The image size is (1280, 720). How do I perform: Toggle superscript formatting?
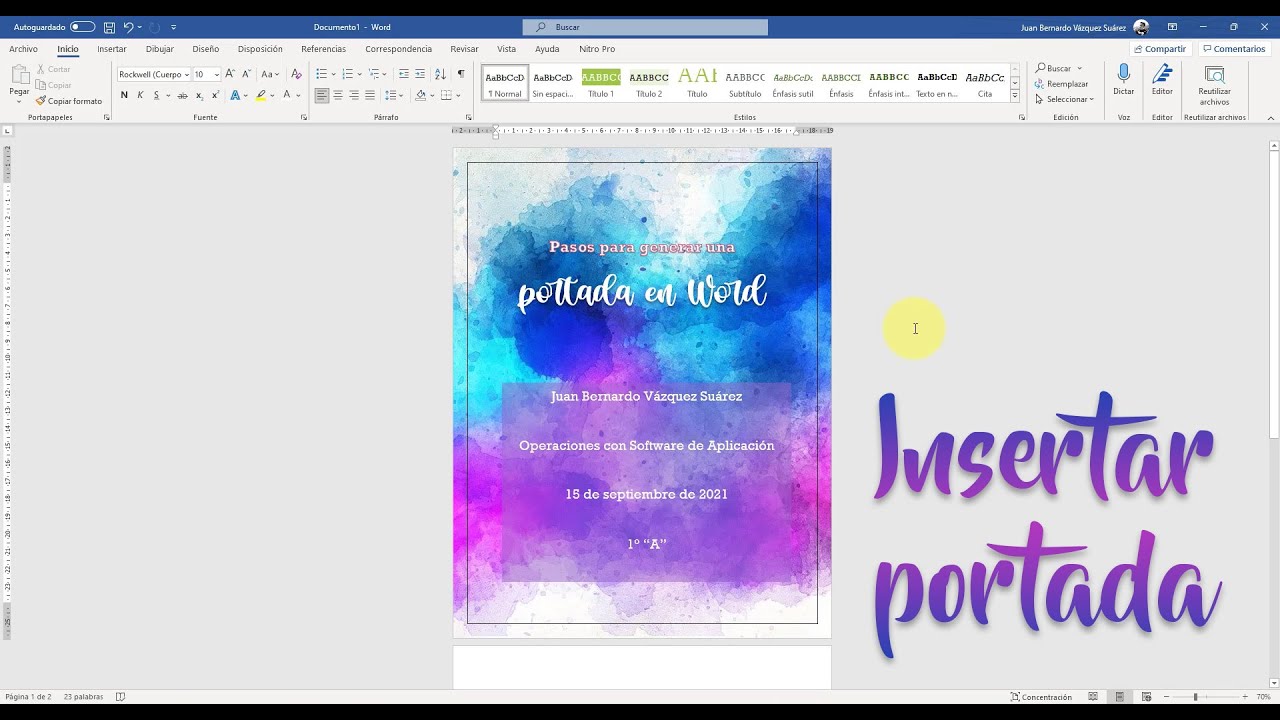pos(215,95)
